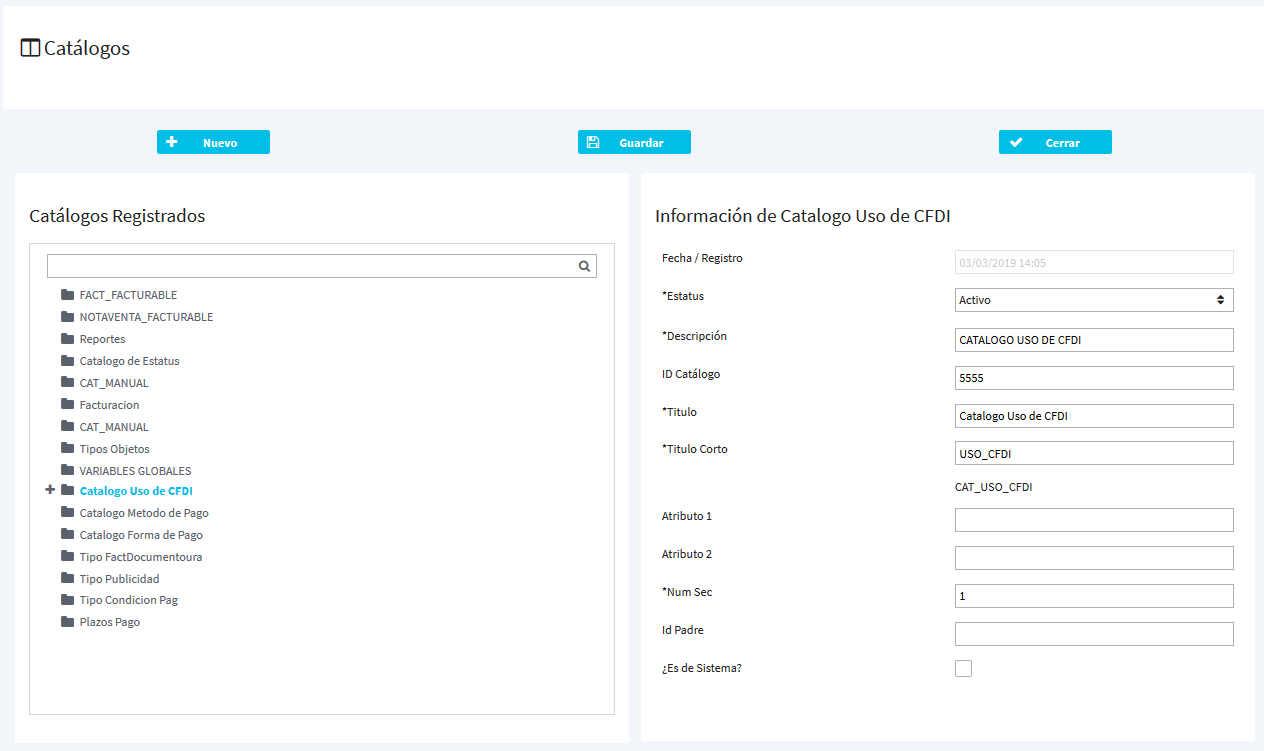The height and width of the screenshot is (751, 1264).
Task: Select Catalogo Metodo de Pago in tree
Action: coord(144,513)
